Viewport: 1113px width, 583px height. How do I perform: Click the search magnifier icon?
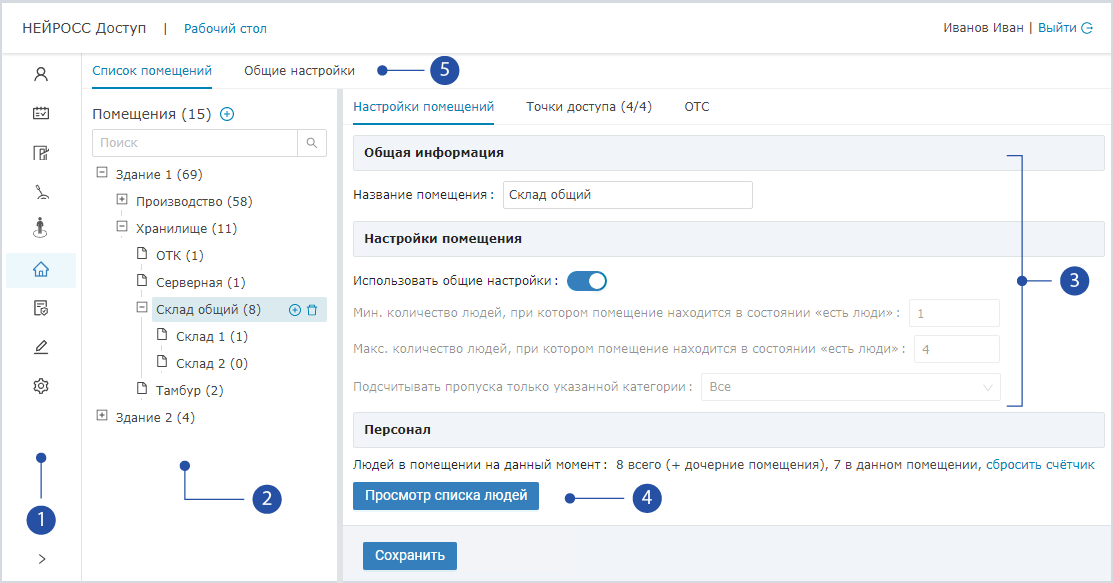coord(312,143)
